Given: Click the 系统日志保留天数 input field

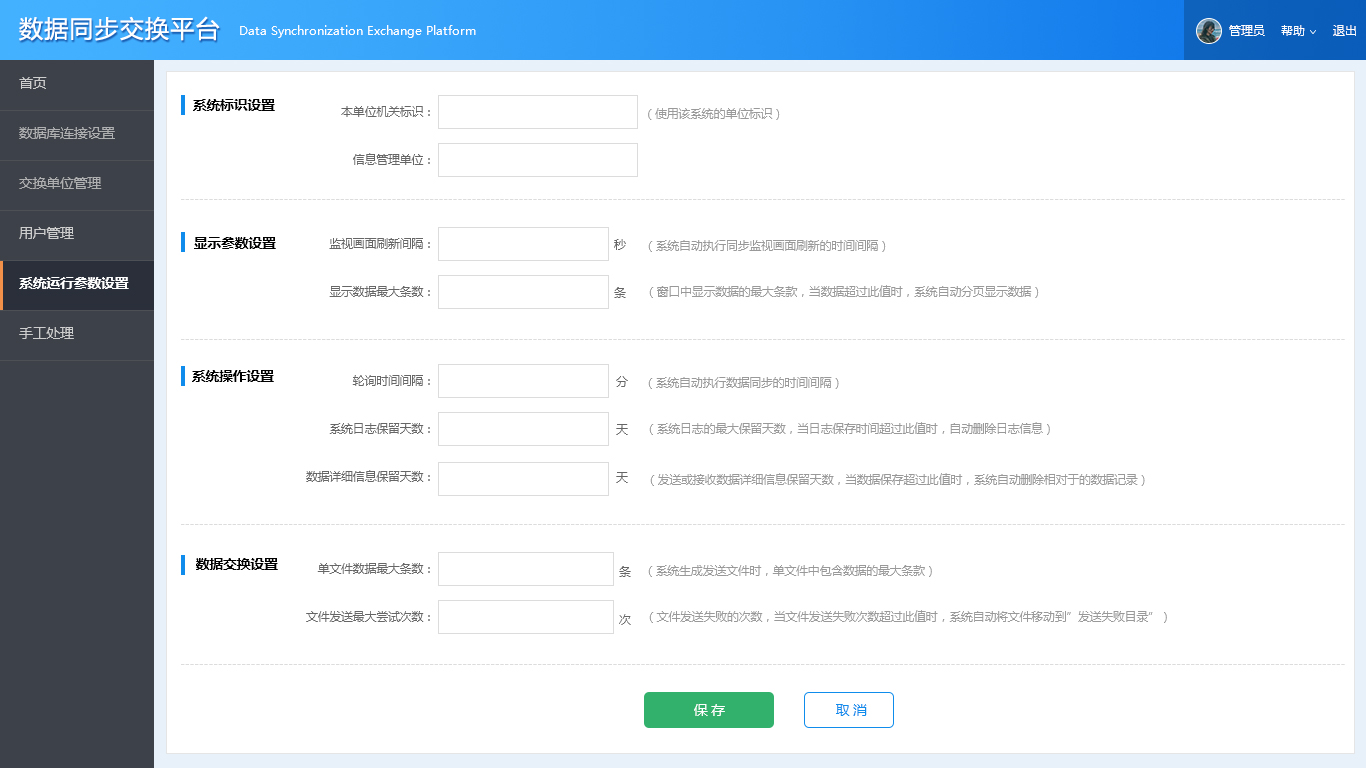Looking at the screenshot, I should [523, 429].
